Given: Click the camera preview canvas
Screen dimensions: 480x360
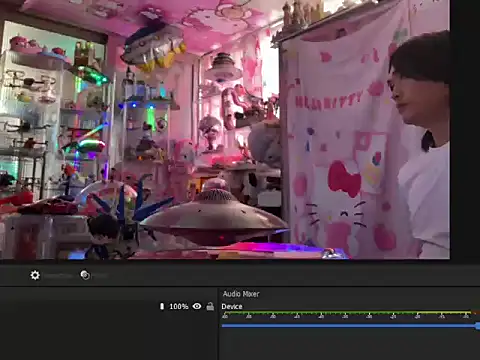Looking at the screenshot, I should [x=225, y=129].
